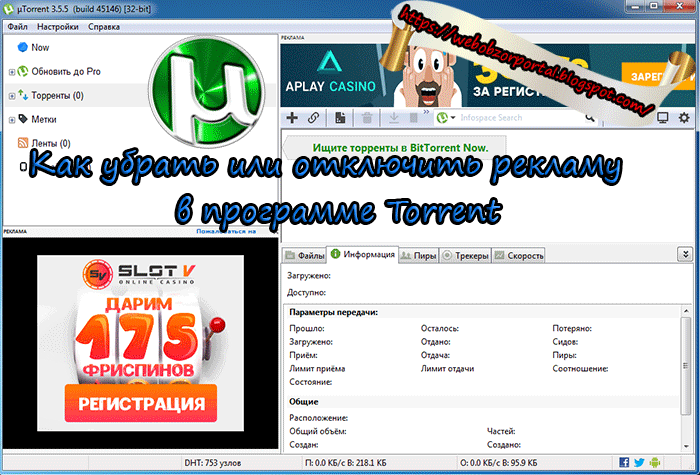Click the Ищите торренты в BitTorrent Now banner
The height and width of the screenshot is (475, 700).
point(396,148)
